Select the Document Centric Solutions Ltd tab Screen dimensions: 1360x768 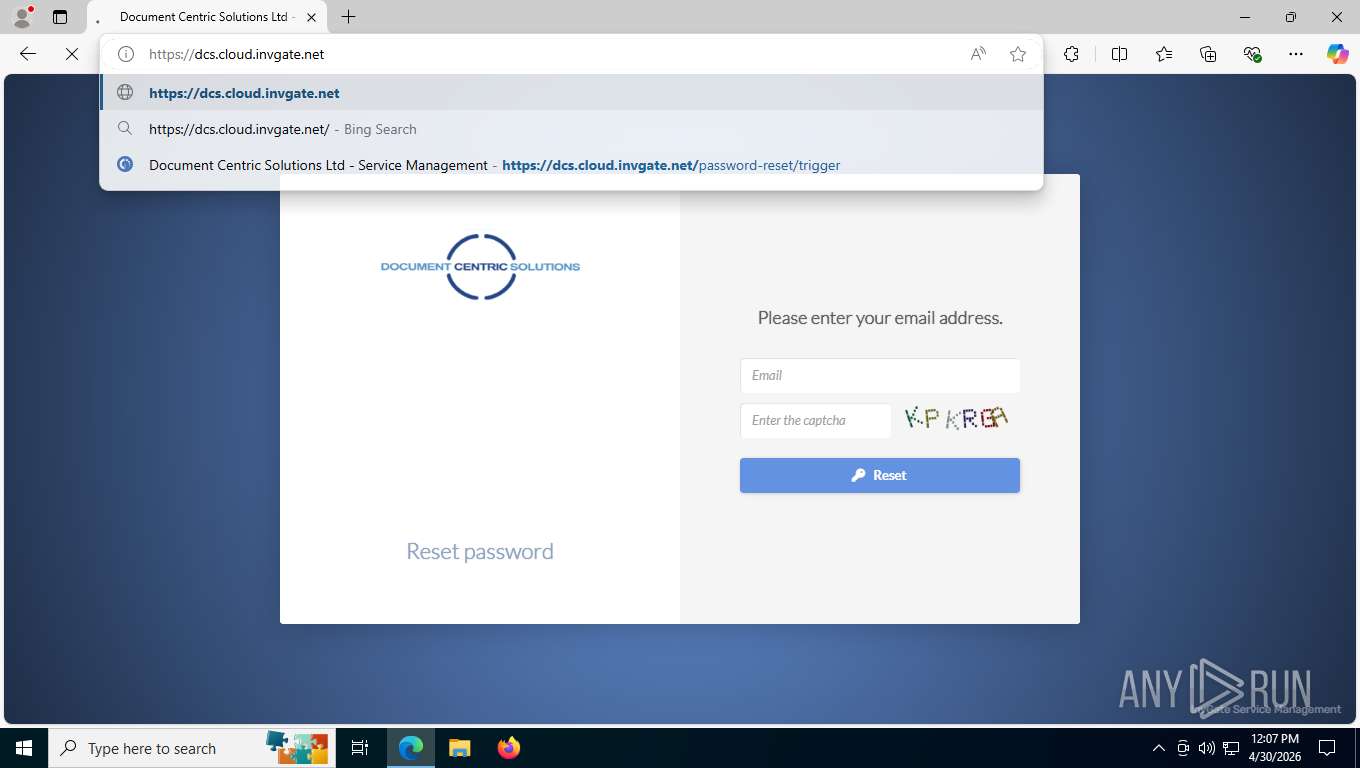click(x=207, y=17)
